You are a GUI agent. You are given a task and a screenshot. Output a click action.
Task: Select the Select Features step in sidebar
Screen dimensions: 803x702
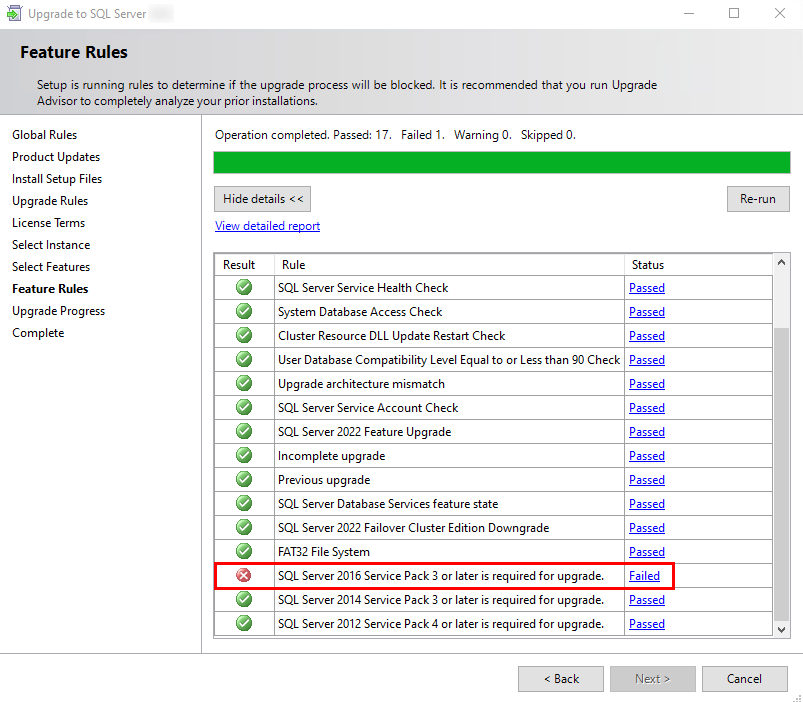[x=51, y=267]
